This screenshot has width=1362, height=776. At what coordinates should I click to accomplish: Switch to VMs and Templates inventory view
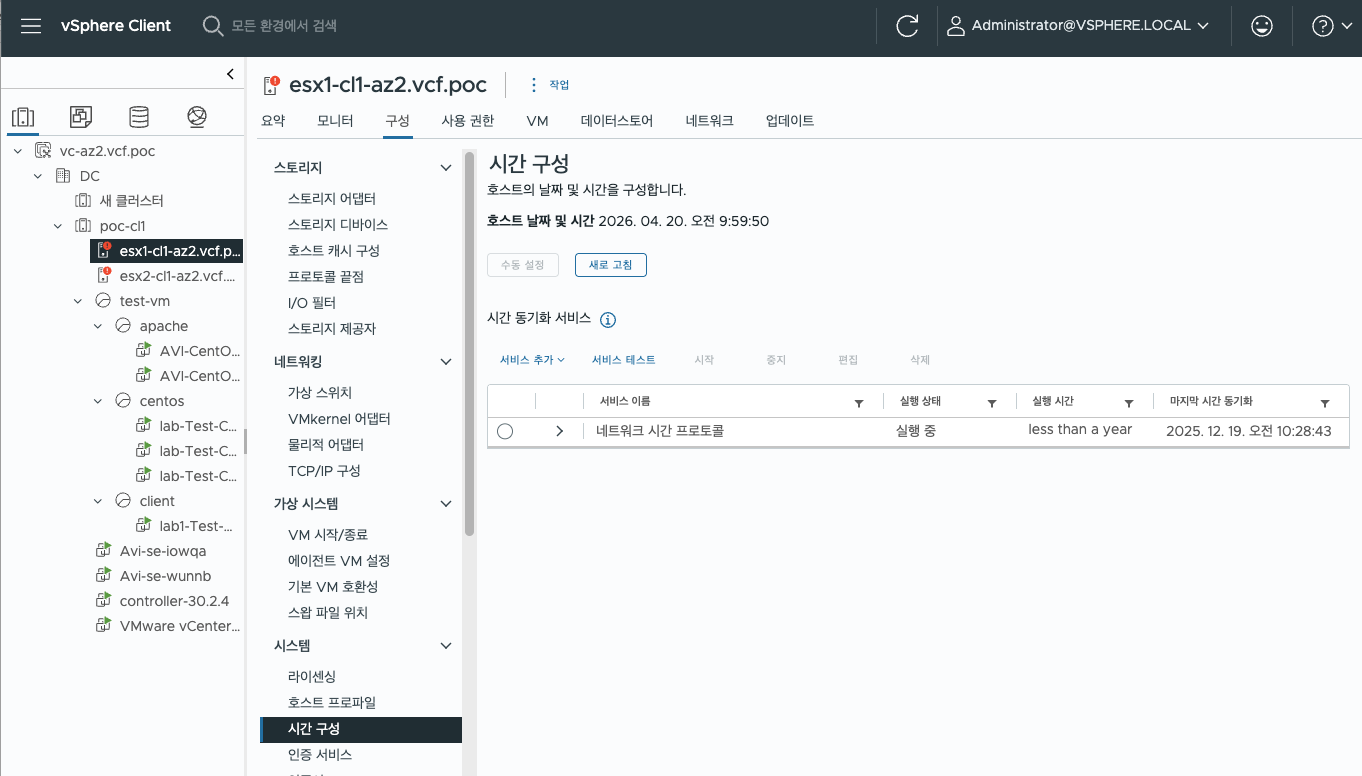(x=81, y=117)
